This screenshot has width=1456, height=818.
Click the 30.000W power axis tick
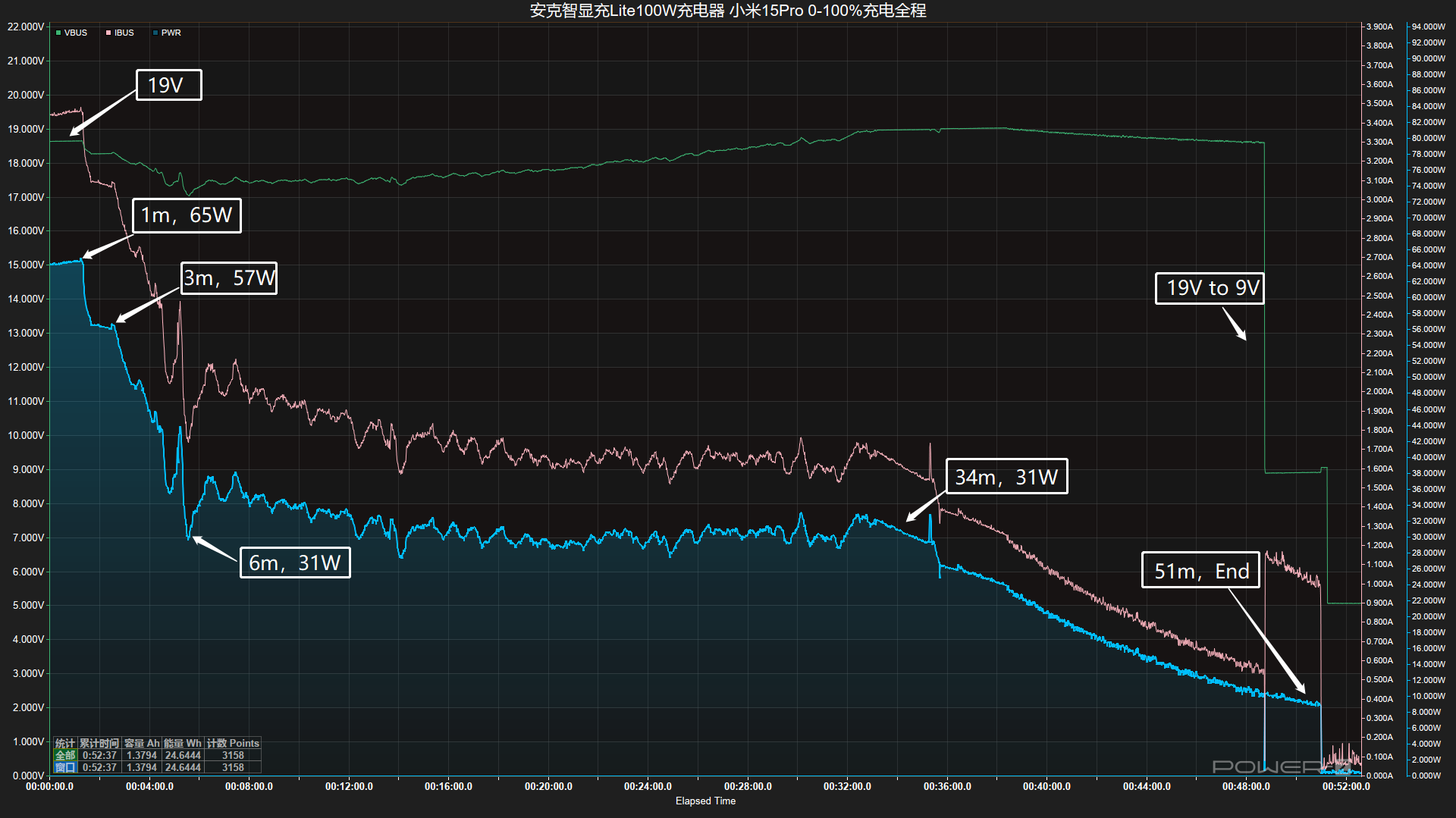click(1429, 537)
